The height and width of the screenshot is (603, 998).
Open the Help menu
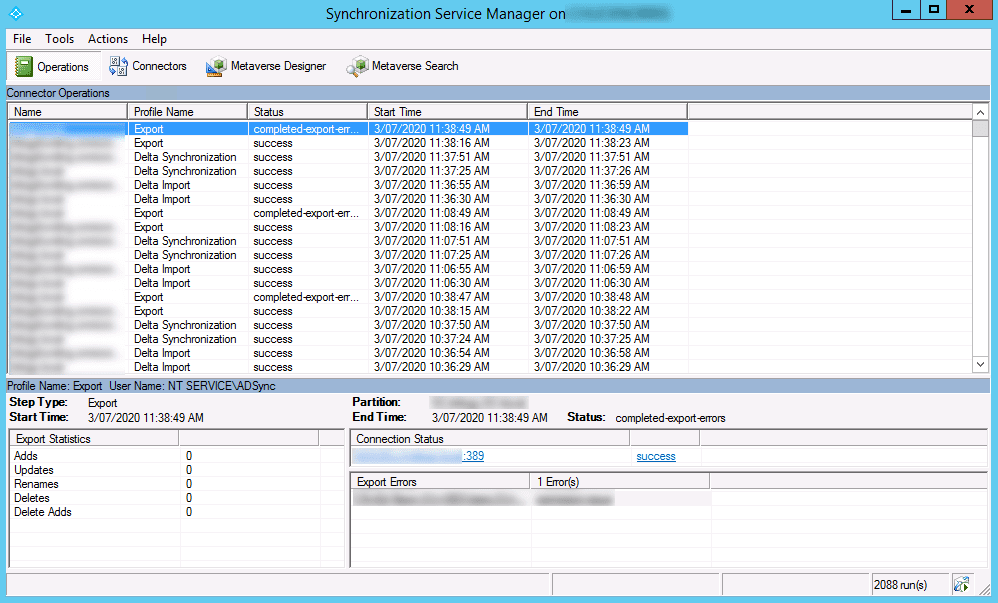click(x=154, y=39)
